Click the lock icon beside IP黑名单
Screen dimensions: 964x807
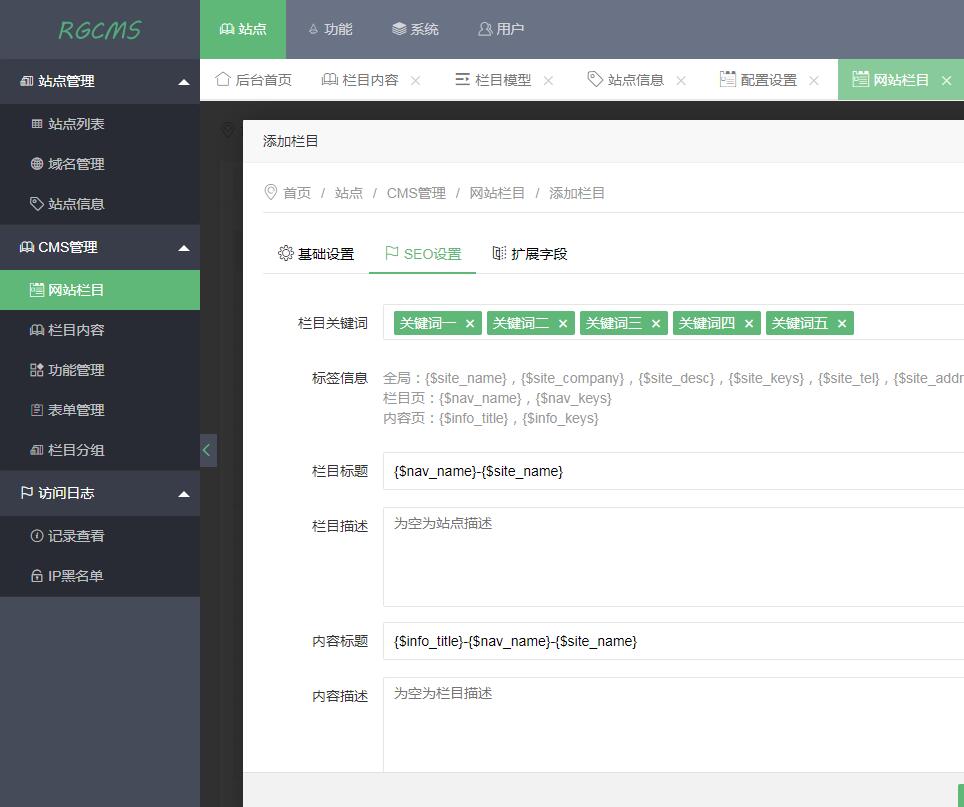(x=37, y=576)
